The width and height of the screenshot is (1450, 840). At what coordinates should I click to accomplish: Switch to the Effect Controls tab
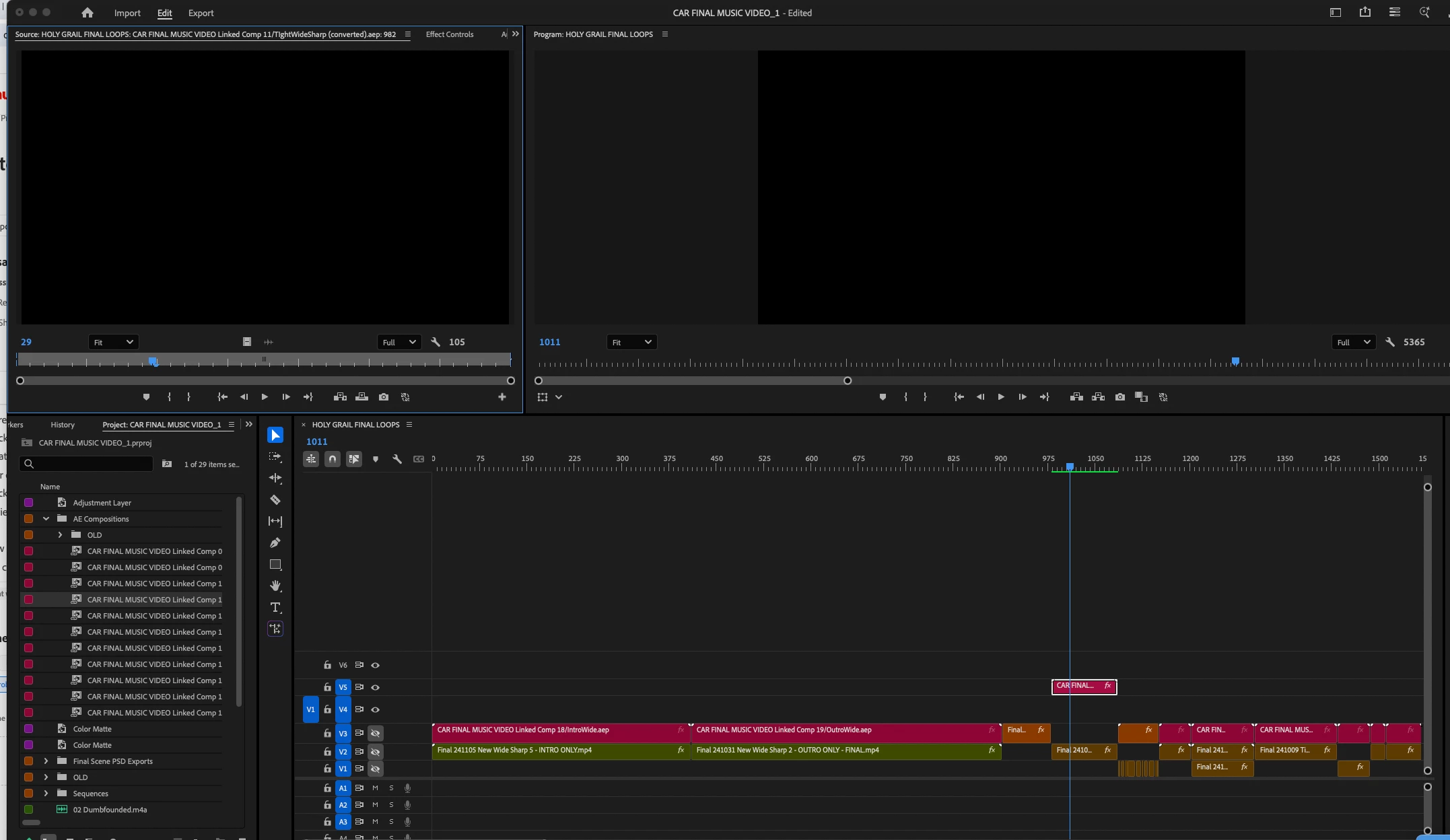pos(449,34)
